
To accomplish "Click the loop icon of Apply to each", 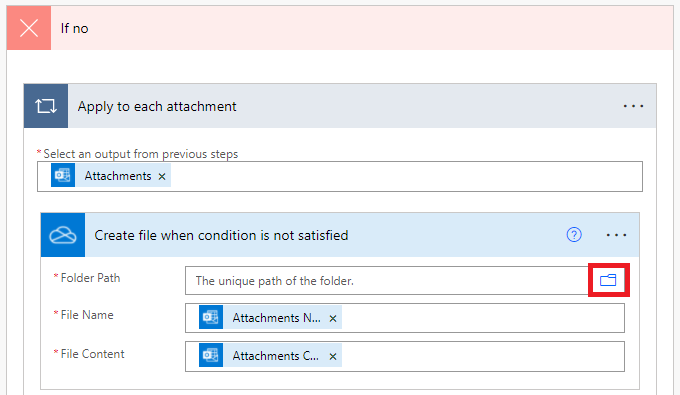I will point(46,106).
